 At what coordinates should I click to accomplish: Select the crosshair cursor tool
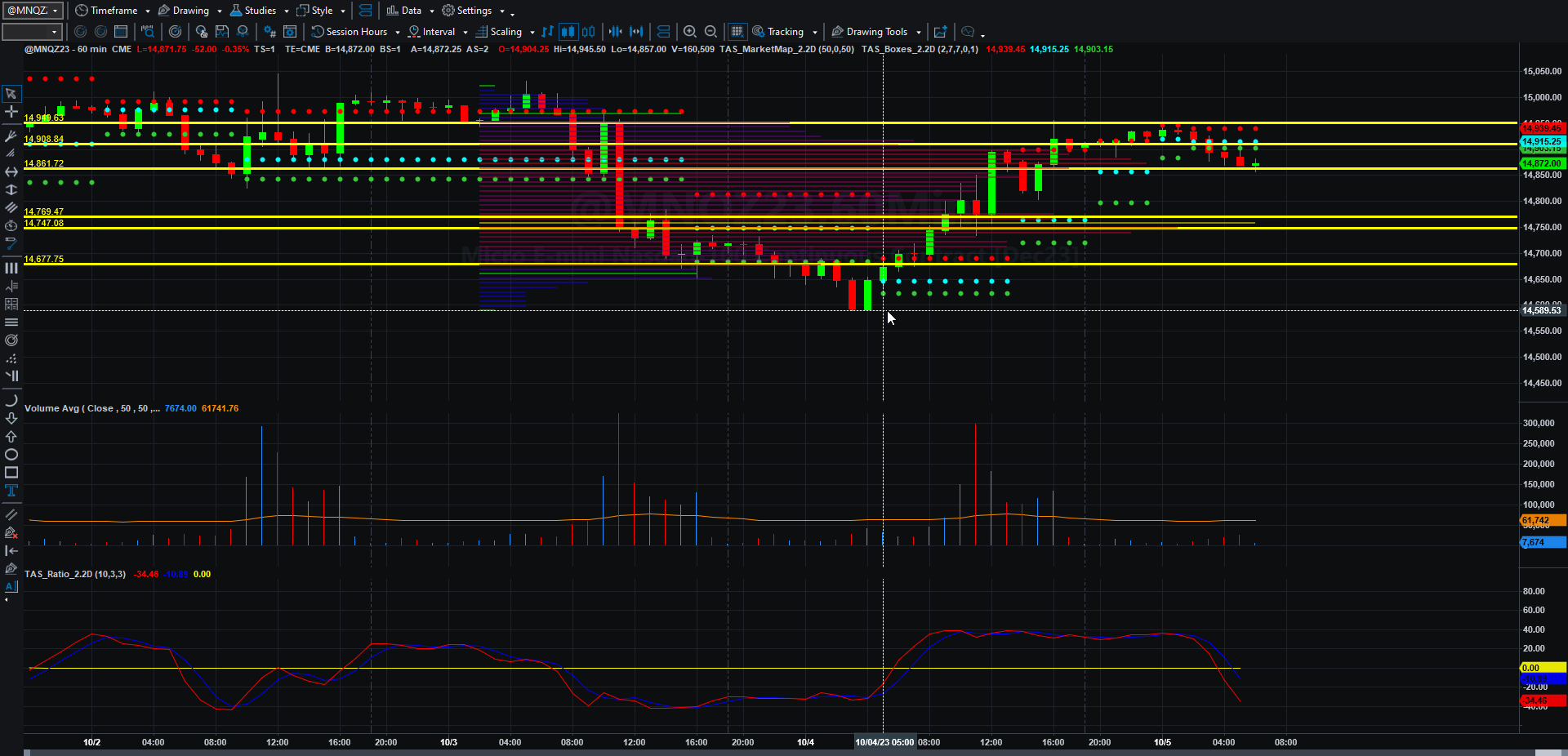click(11, 112)
